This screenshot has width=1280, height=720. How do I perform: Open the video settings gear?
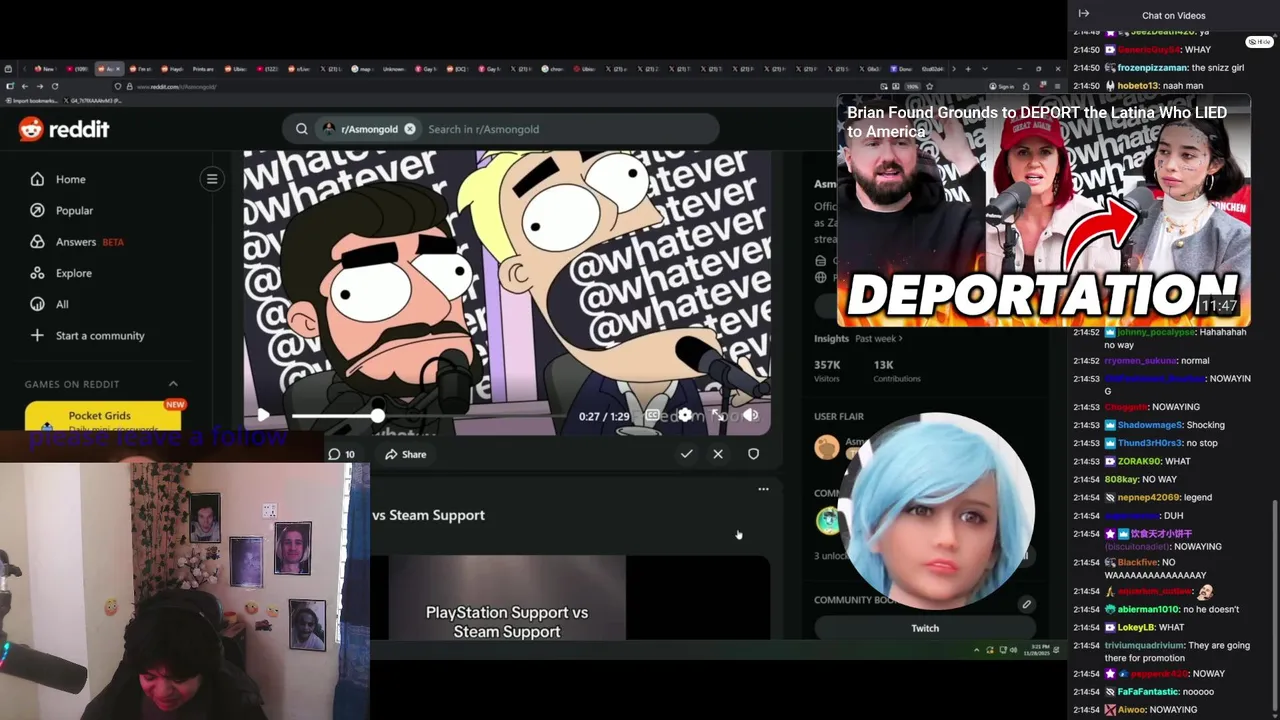pos(685,415)
